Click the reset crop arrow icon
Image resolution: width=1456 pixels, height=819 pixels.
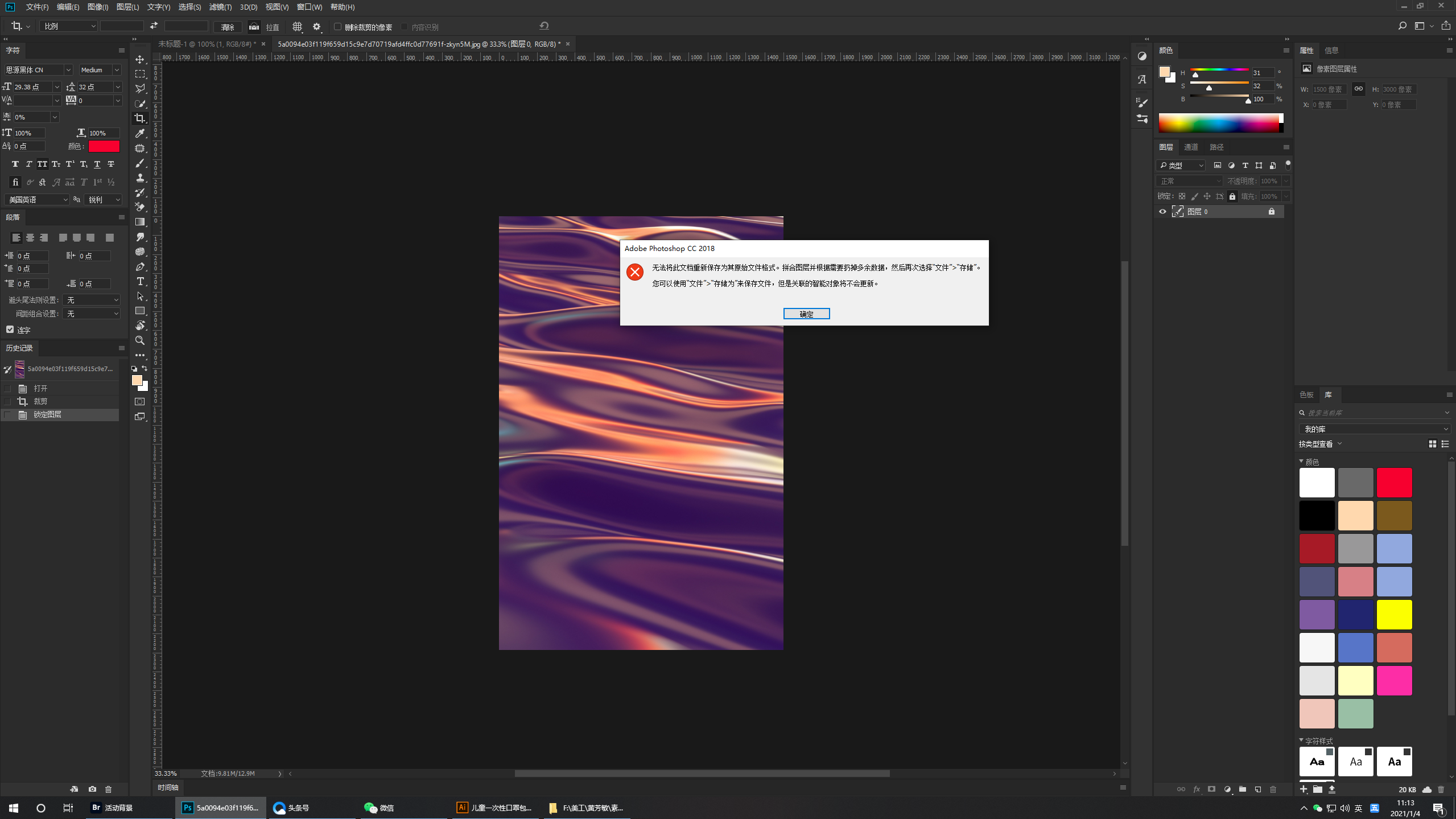click(x=544, y=26)
